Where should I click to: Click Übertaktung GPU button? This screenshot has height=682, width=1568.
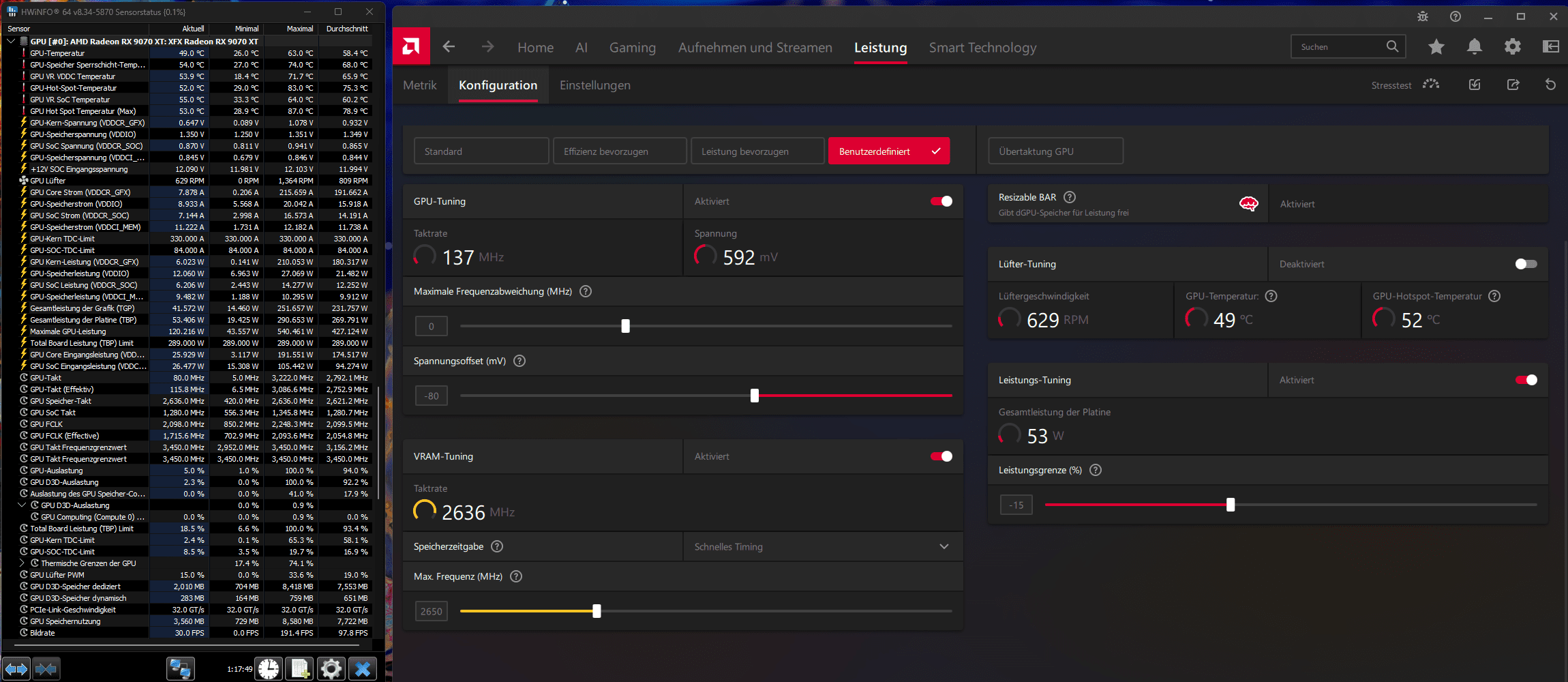pyautogui.click(x=1056, y=151)
